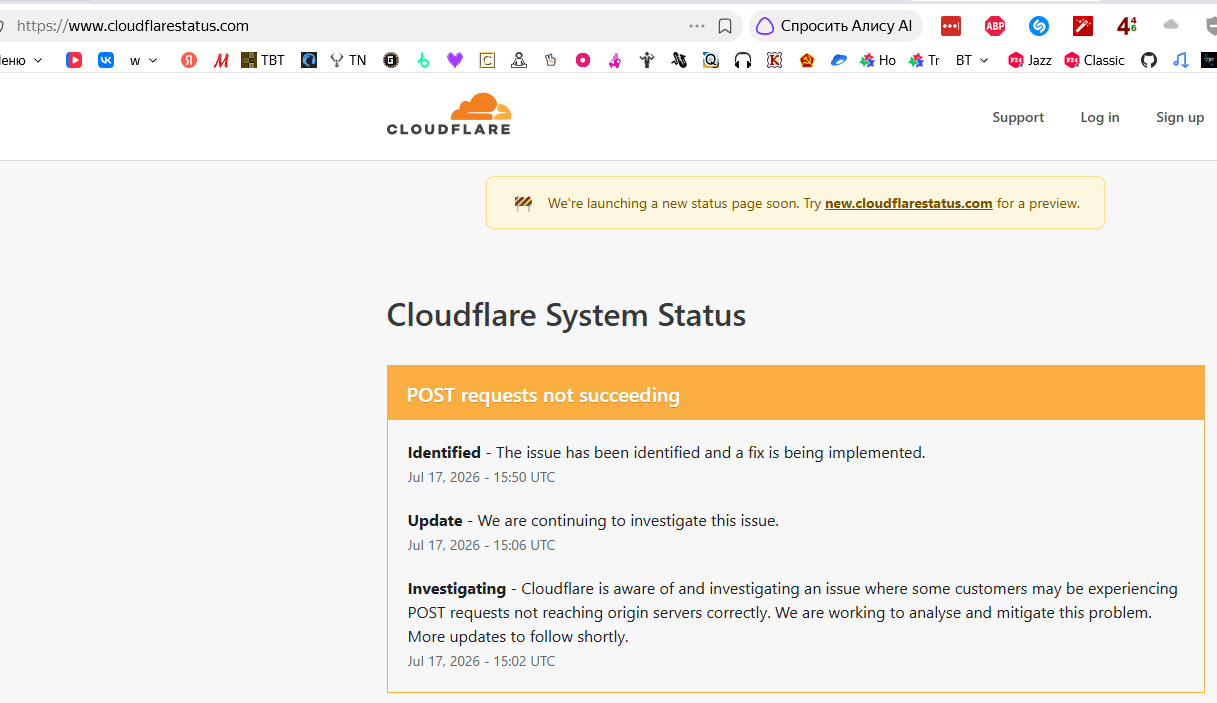Image resolution: width=1217 pixels, height=703 pixels.
Task: Open the red M bookmark
Action: (x=221, y=60)
